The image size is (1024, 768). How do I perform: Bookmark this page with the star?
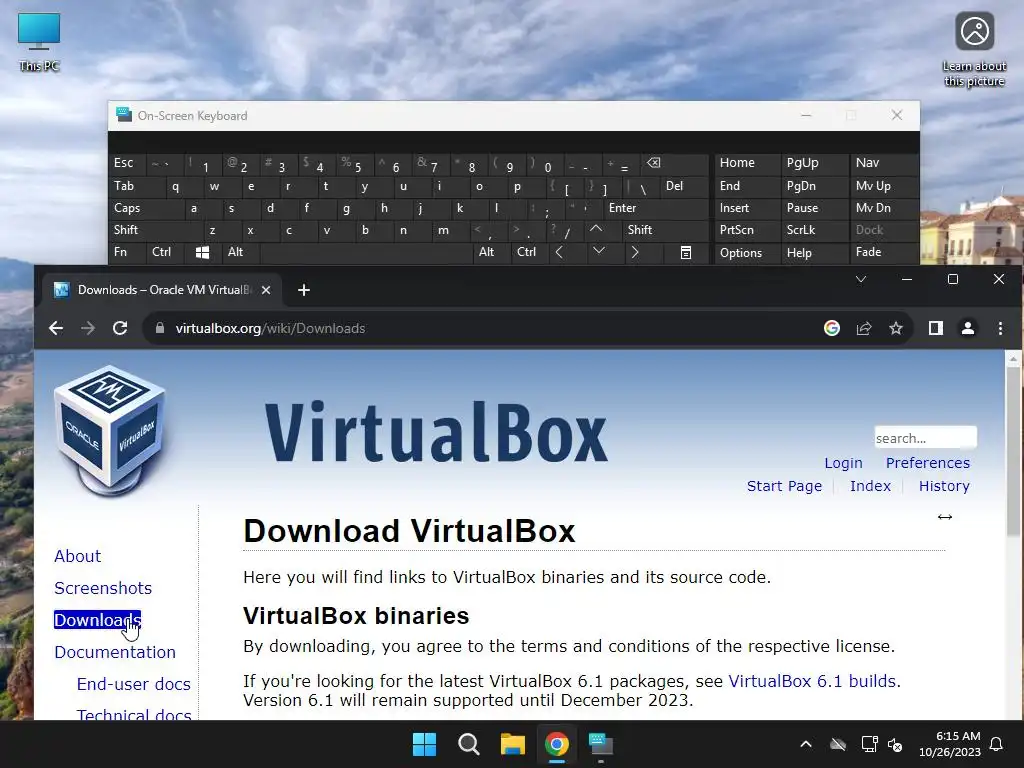[896, 328]
